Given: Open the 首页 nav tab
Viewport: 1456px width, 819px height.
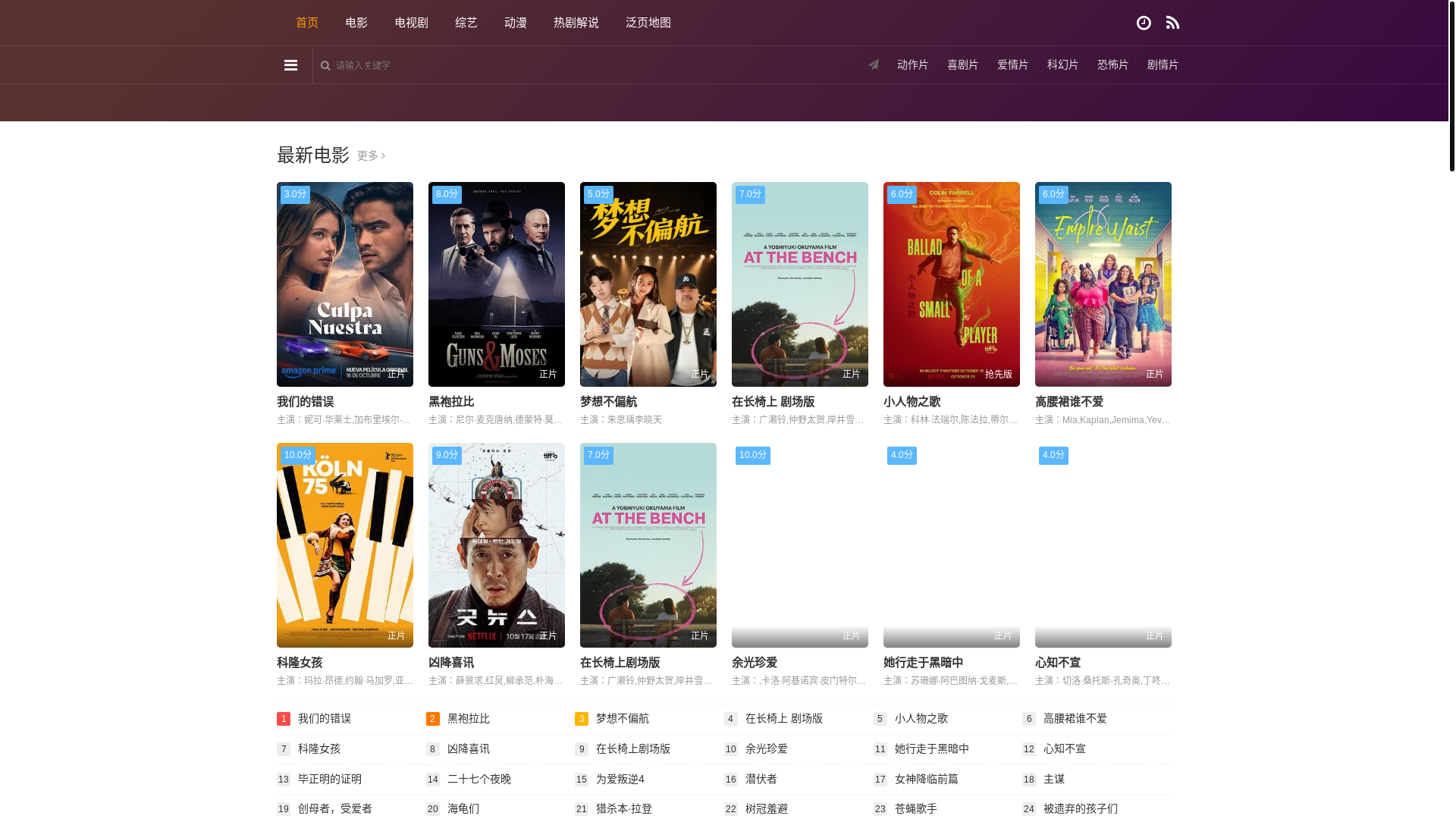Looking at the screenshot, I should pos(307,23).
